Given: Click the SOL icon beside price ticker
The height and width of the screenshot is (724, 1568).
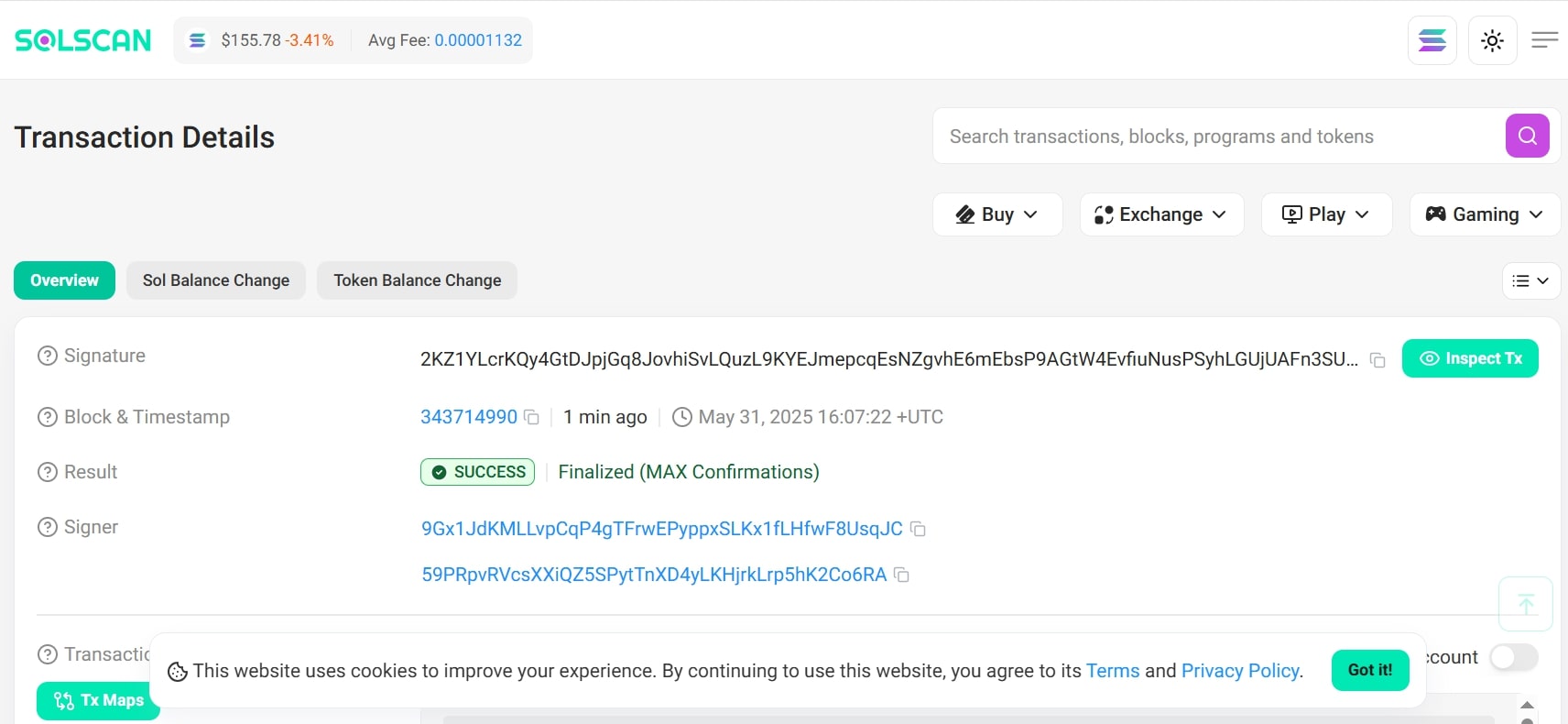Looking at the screenshot, I should (197, 40).
